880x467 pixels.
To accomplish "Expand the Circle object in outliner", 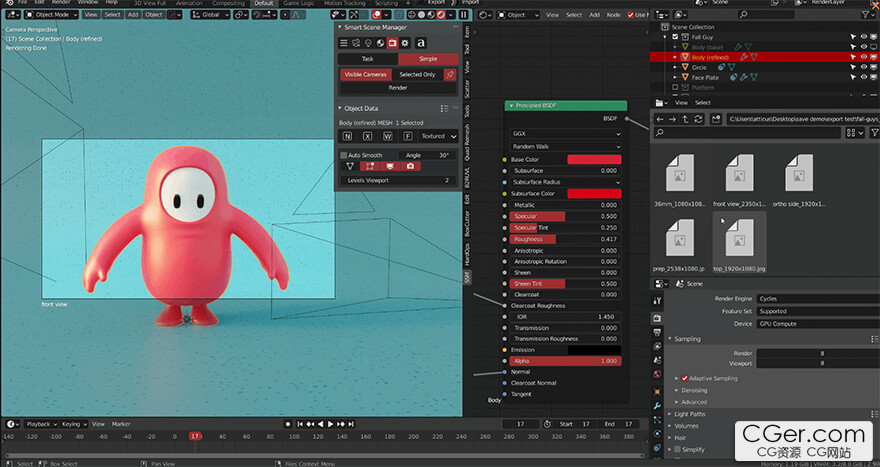I will [x=675, y=67].
